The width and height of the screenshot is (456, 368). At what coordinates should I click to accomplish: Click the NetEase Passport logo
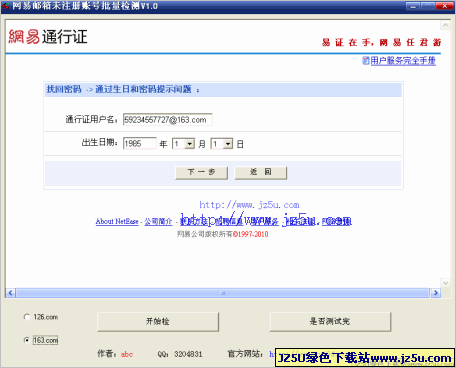pyautogui.click(x=48, y=37)
